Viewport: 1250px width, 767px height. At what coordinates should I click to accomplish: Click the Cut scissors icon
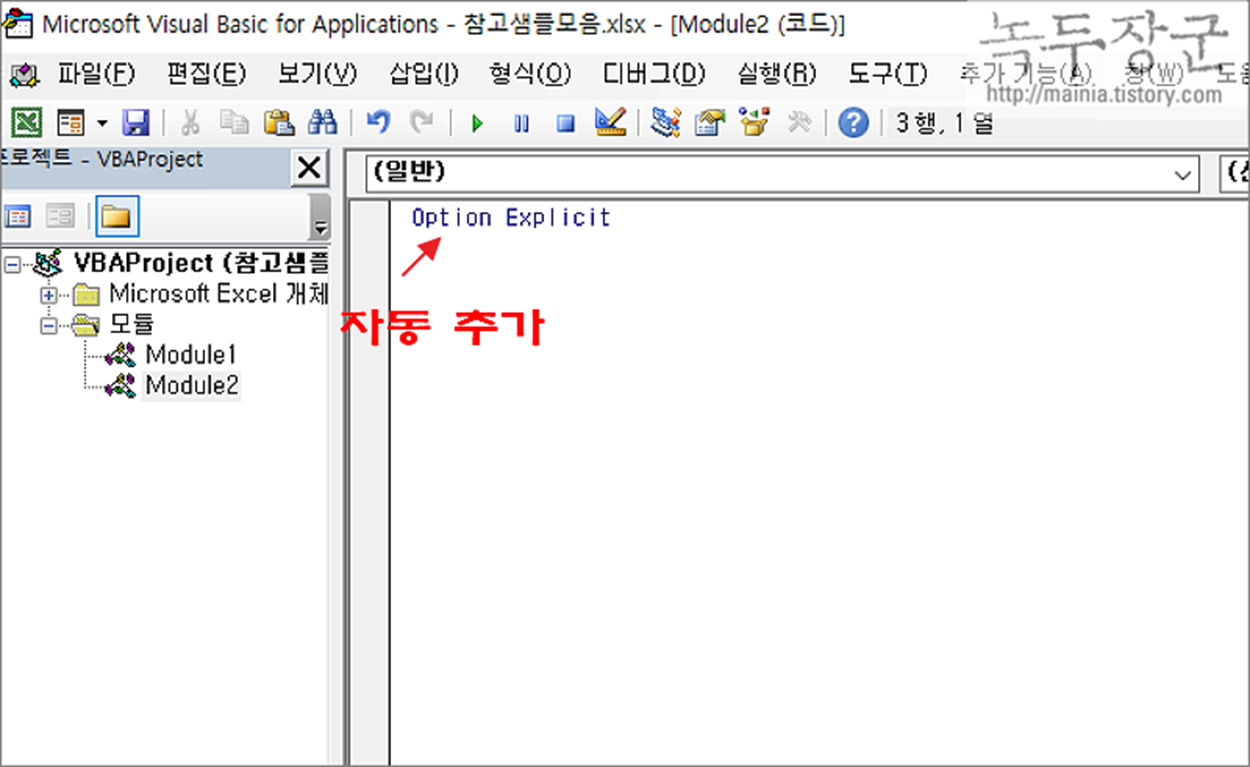coord(190,123)
